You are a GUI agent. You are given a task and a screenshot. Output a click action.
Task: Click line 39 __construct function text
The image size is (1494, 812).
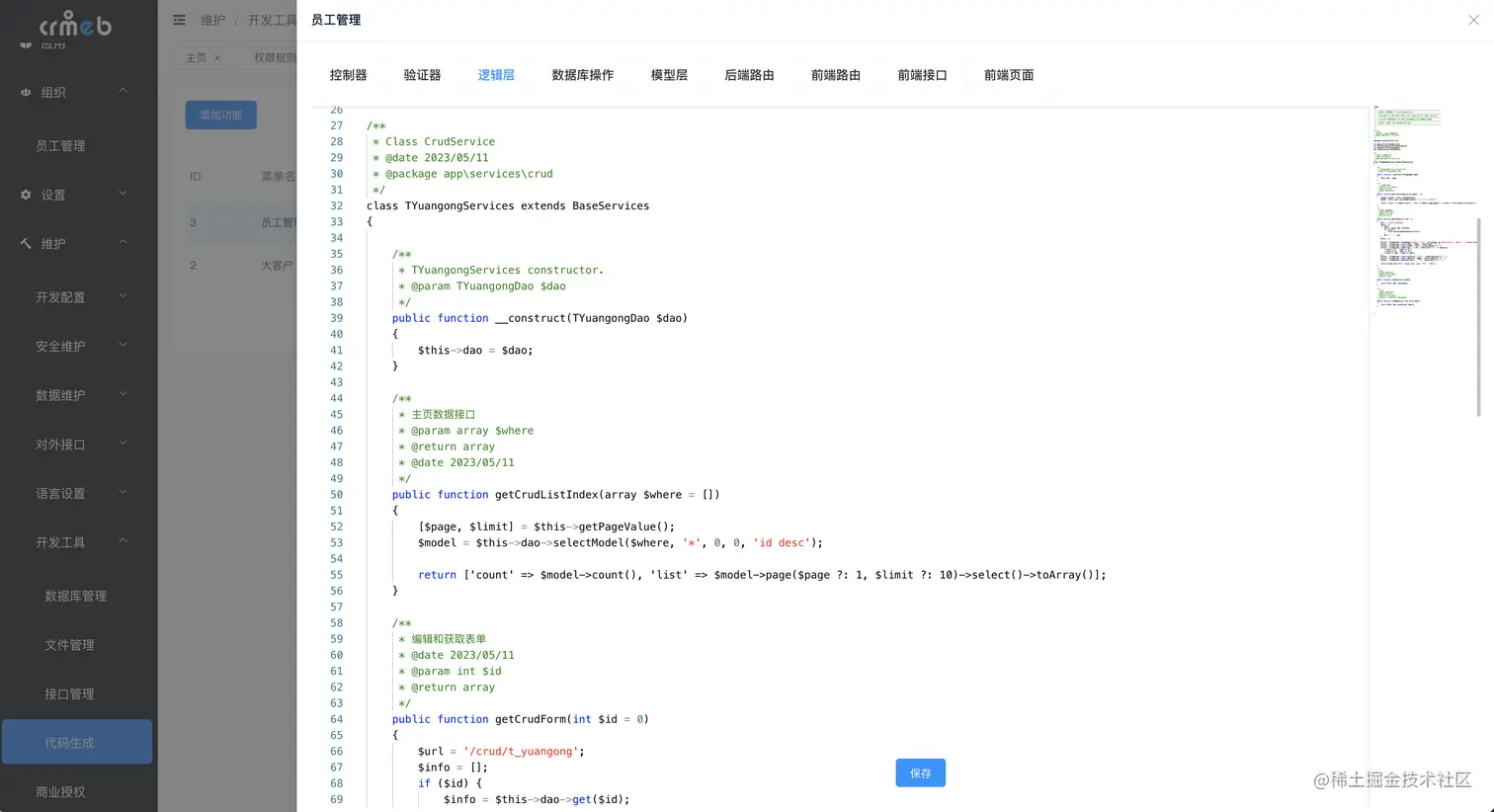click(539, 318)
